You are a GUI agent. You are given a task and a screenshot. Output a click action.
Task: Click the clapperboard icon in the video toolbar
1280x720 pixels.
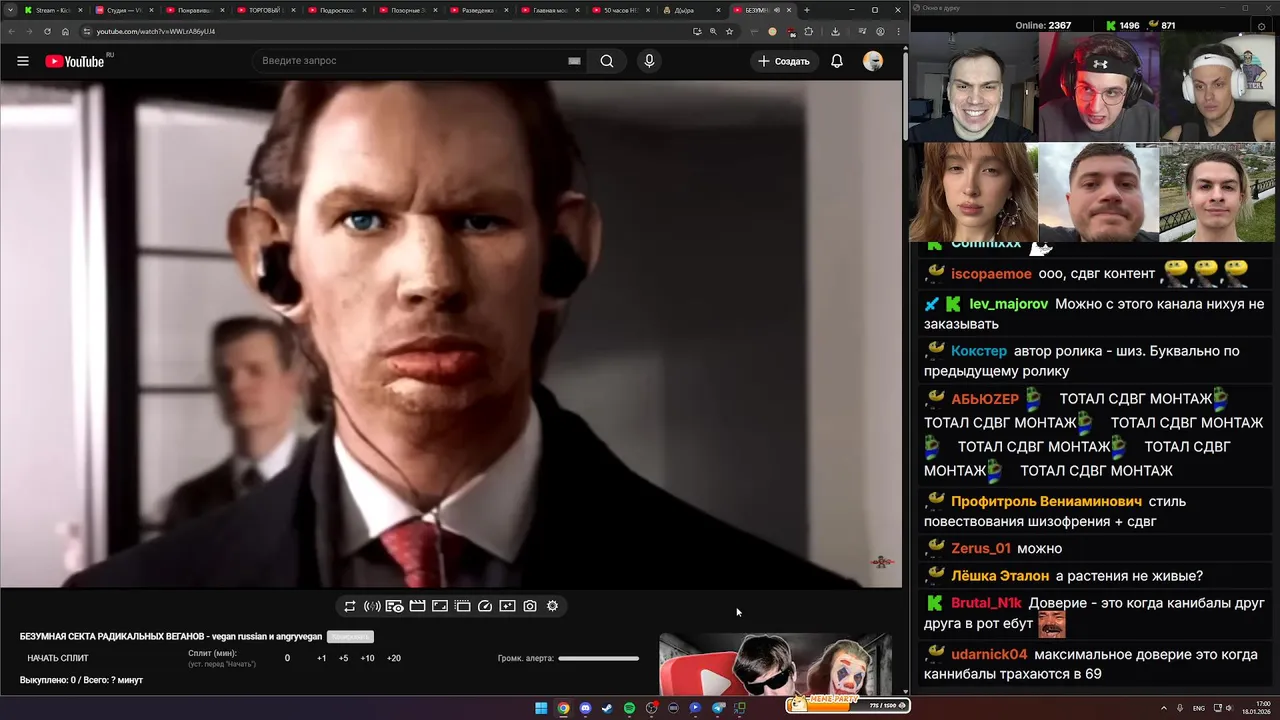pyautogui.click(x=417, y=606)
